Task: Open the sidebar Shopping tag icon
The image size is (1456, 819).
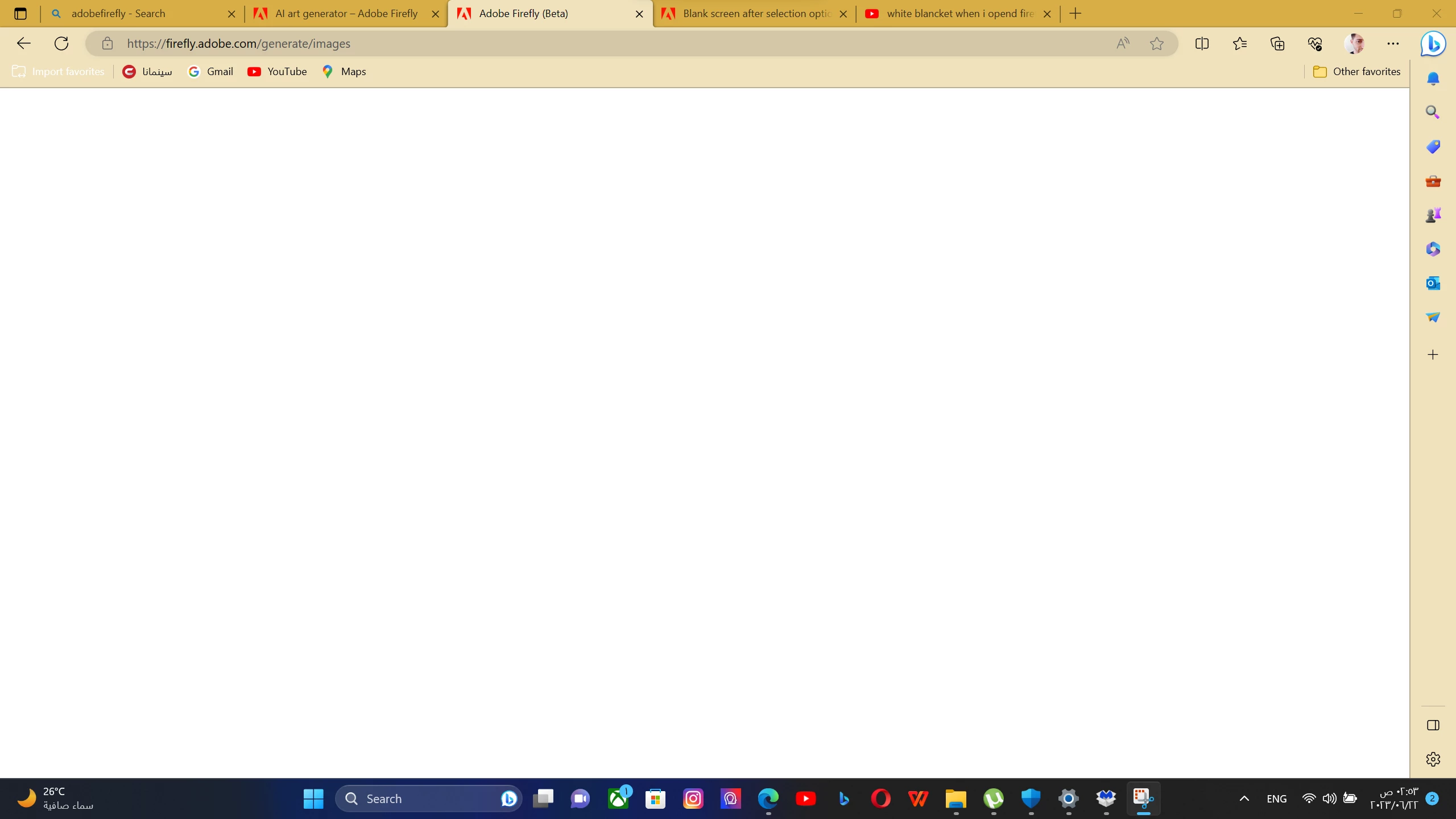Action: pyautogui.click(x=1433, y=147)
